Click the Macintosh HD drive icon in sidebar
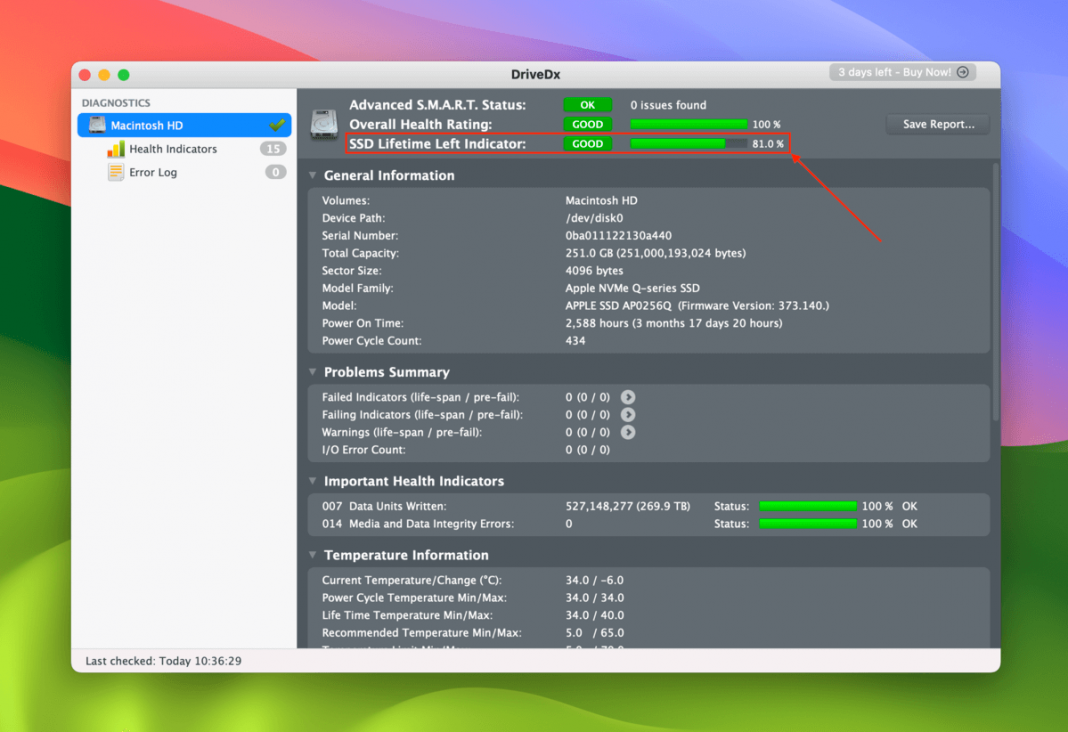Viewport: 1068px width, 732px height. click(97, 125)
